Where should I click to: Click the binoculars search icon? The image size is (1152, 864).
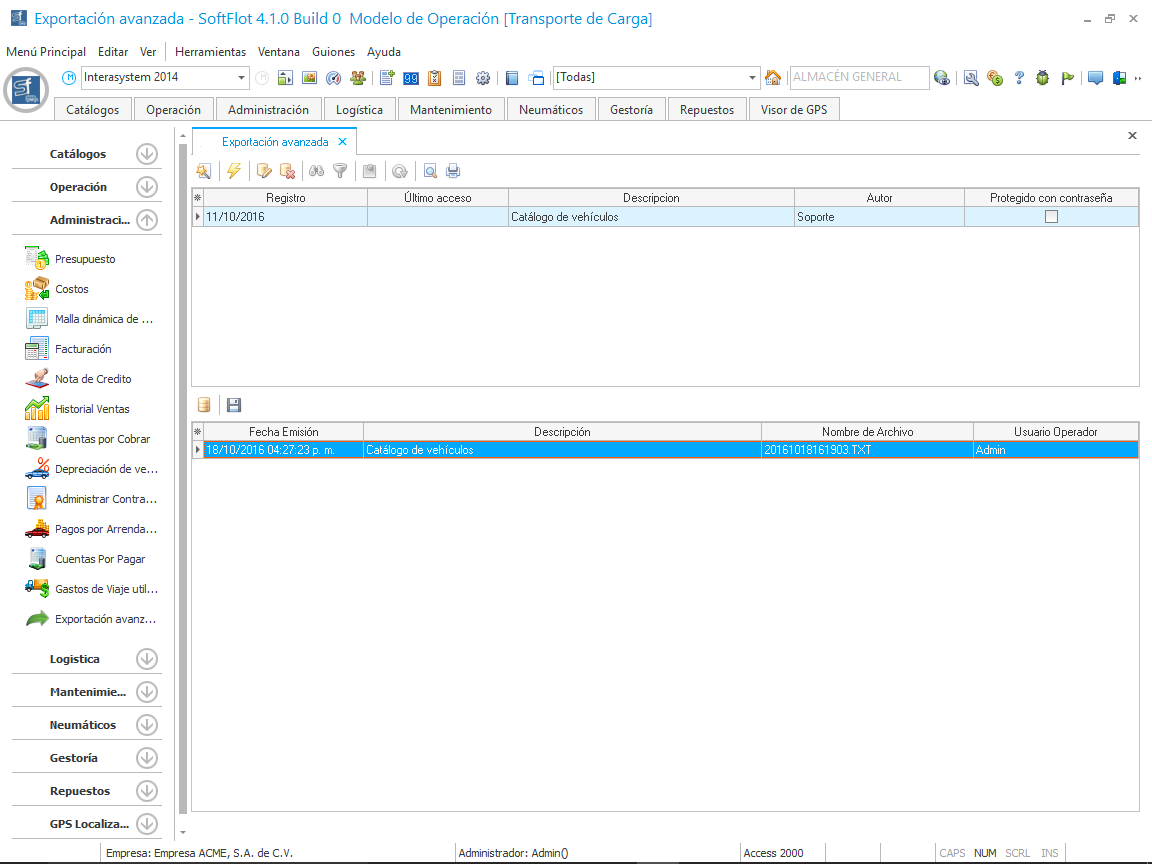(x=316, y=171)
